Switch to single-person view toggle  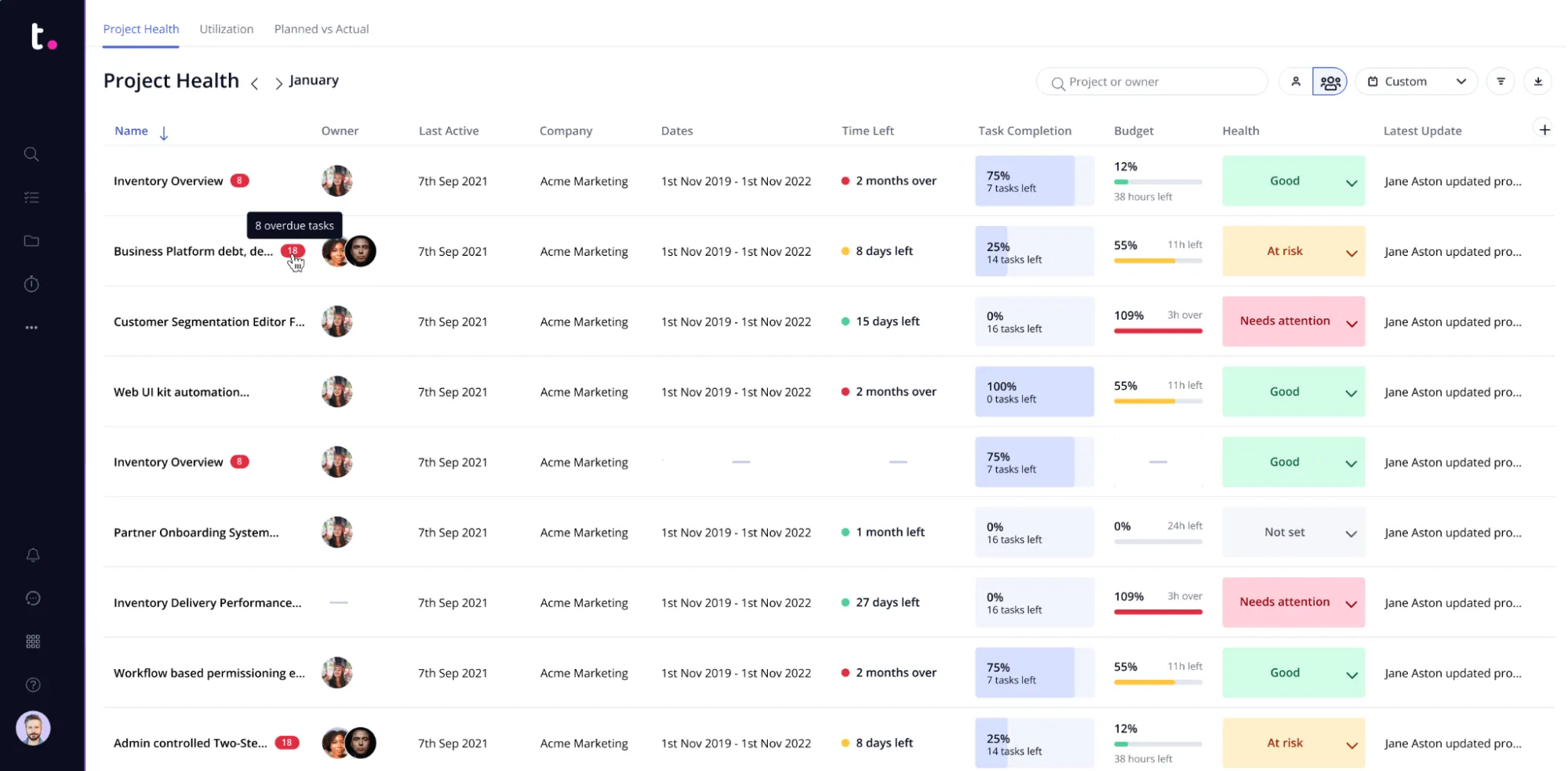pyautogui.click(x=1294, y=81)
